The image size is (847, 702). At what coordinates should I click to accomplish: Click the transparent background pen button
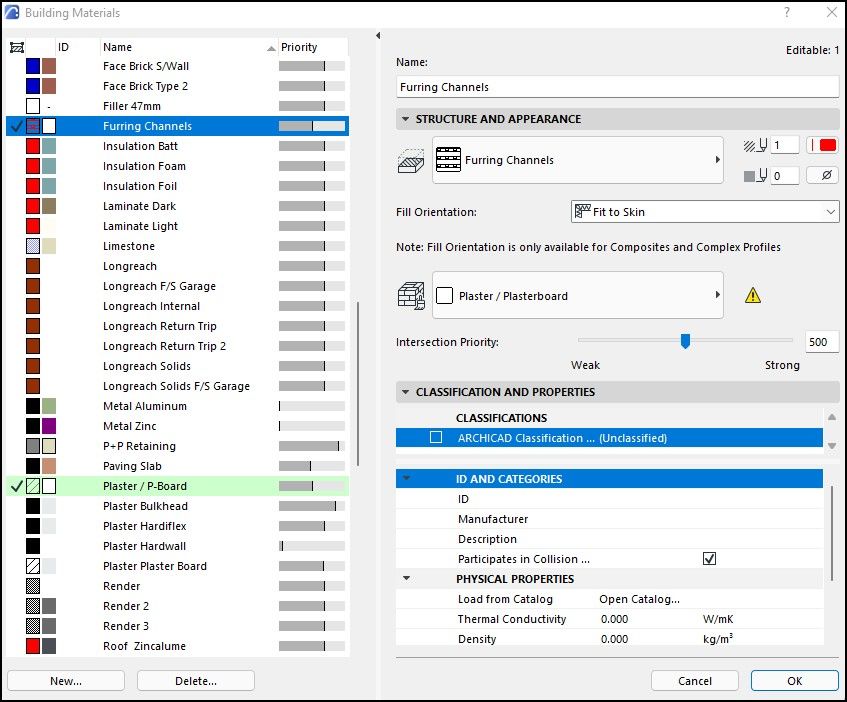[822, 175]
